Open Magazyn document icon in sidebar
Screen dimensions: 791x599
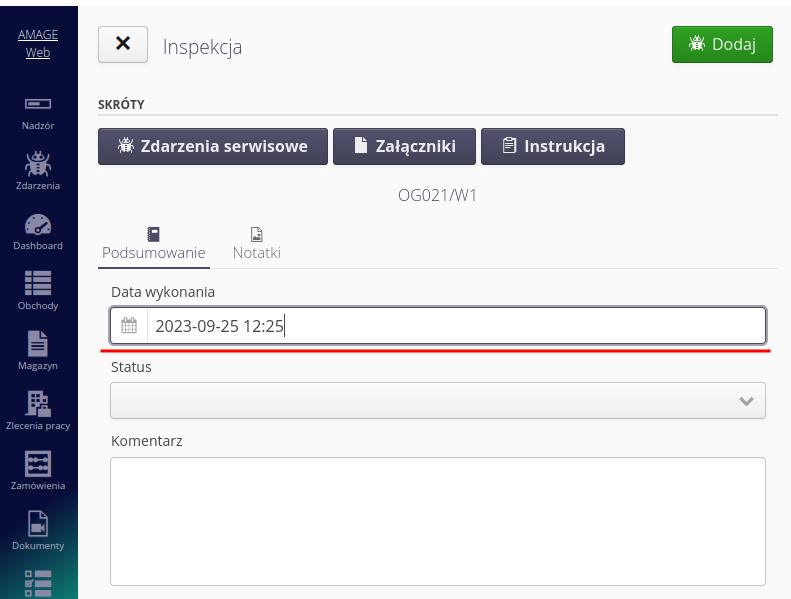point(38,350)
